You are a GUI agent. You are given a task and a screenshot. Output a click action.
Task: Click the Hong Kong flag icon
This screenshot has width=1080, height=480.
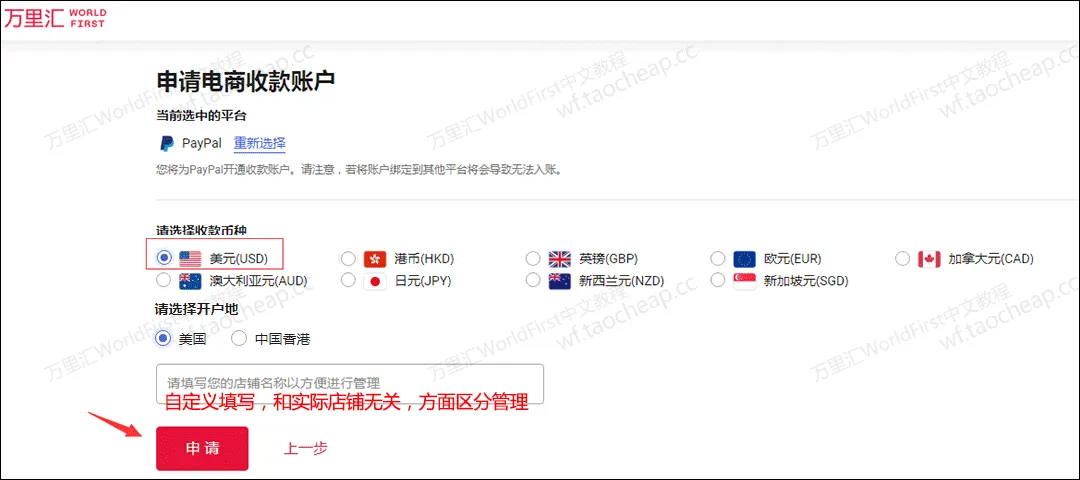(375, 259)
